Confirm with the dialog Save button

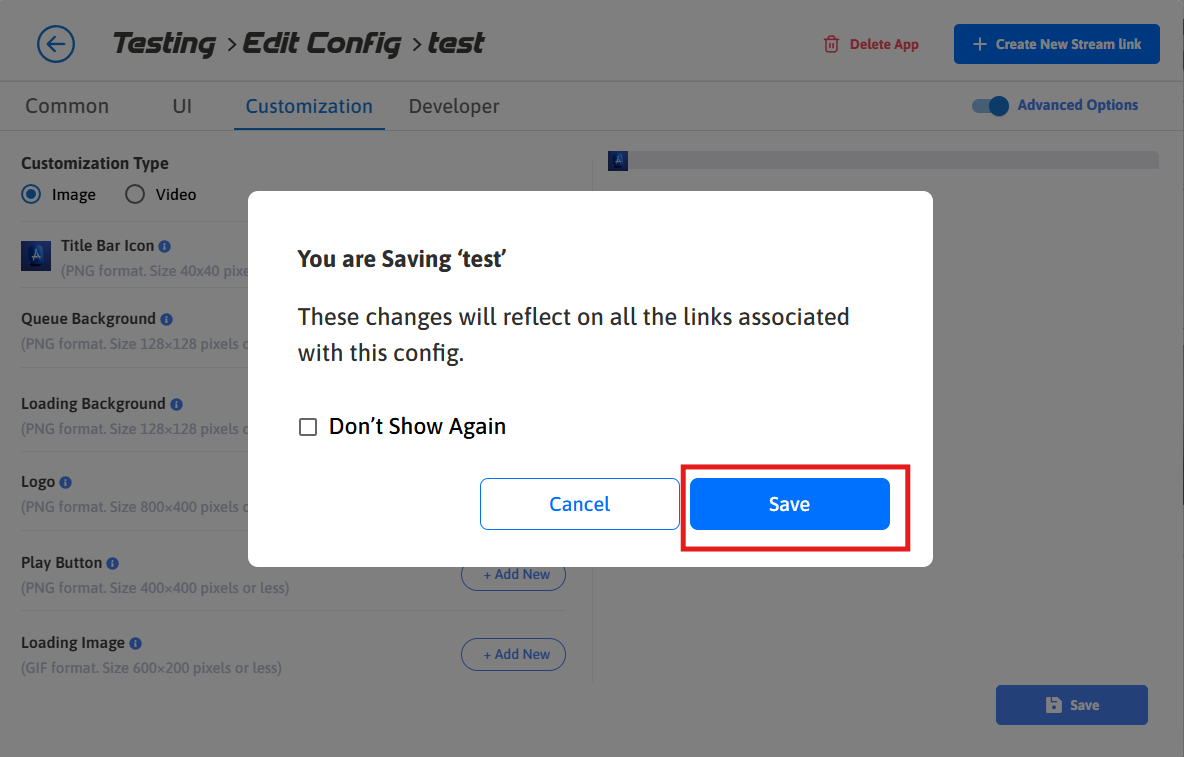[x=789, y=504]
